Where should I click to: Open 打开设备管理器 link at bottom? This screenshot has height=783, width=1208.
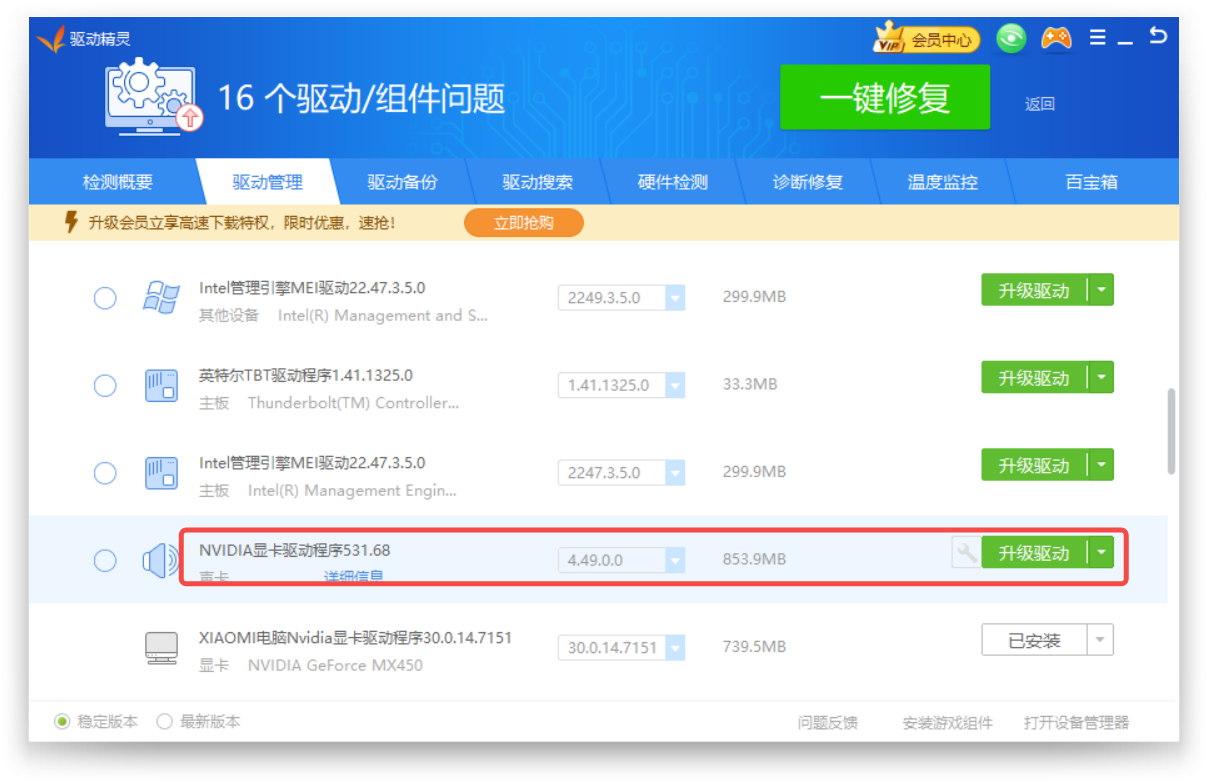(x=1076, y=723)
